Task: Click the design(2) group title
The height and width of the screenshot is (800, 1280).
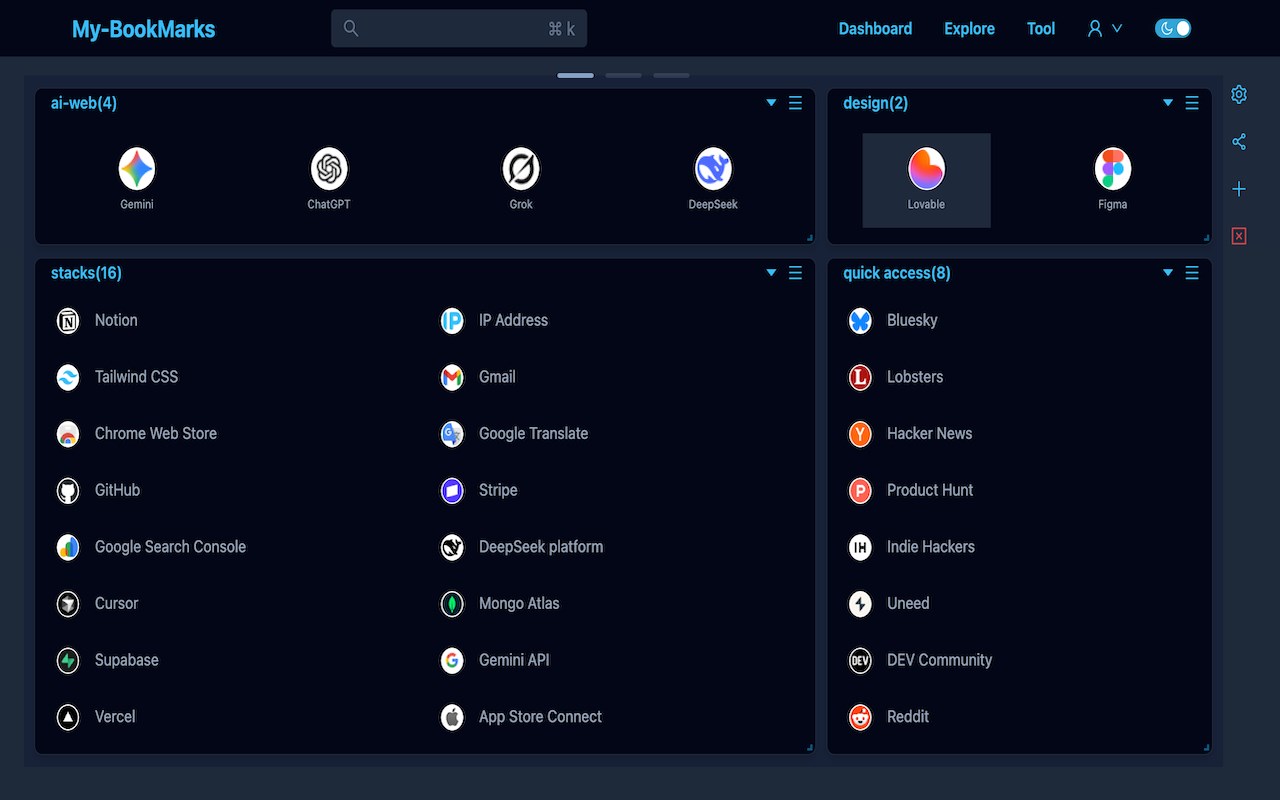Action: point(876,103)
